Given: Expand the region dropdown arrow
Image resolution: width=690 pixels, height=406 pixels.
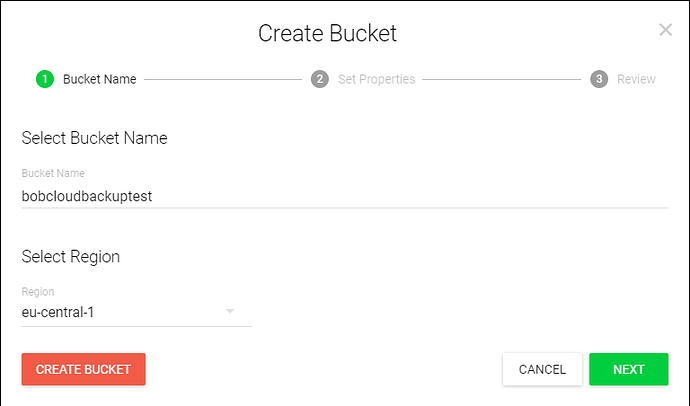Looking at the screenshot, I should [230, 312].
